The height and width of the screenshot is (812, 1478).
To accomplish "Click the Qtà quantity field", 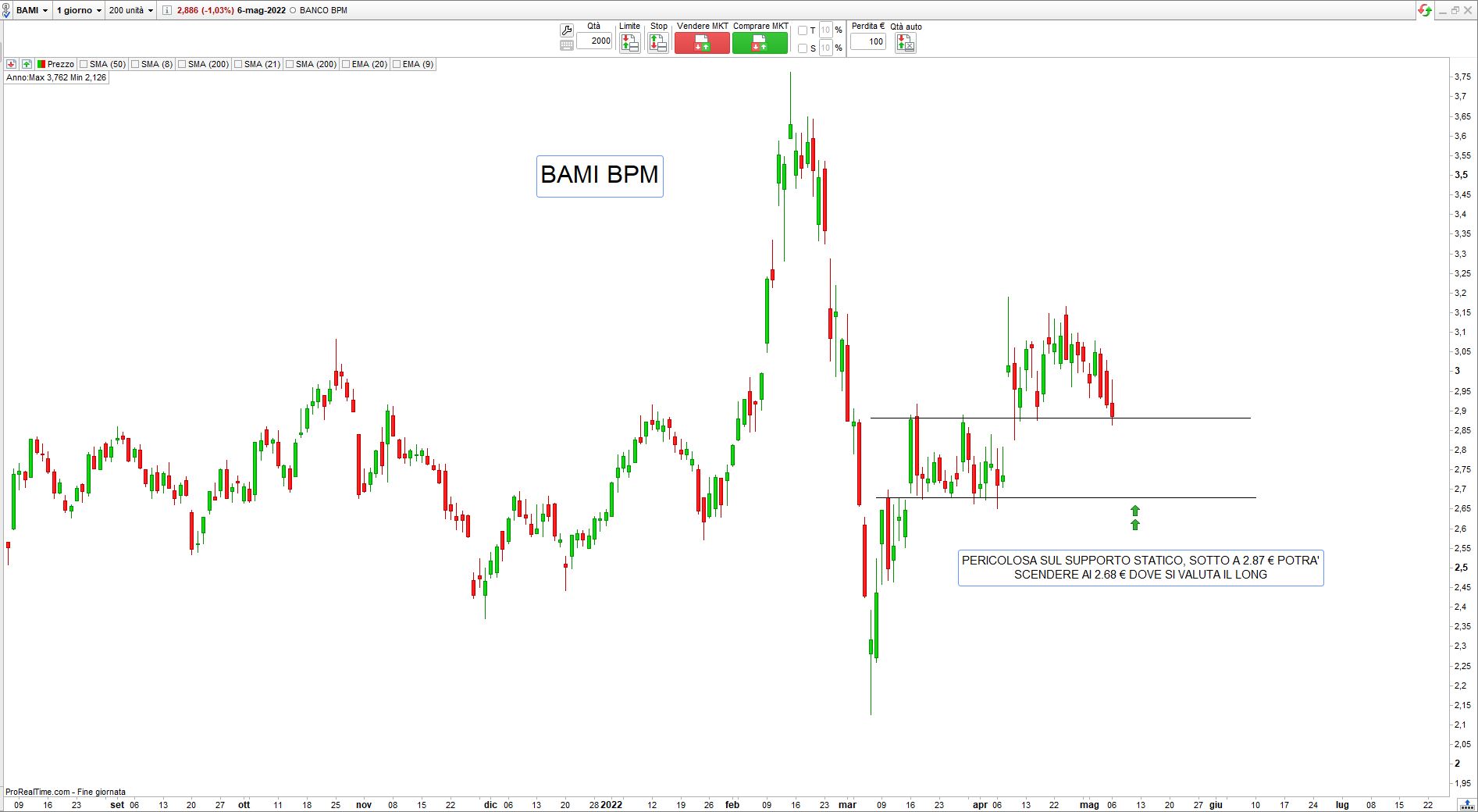I will pos(595,41).
